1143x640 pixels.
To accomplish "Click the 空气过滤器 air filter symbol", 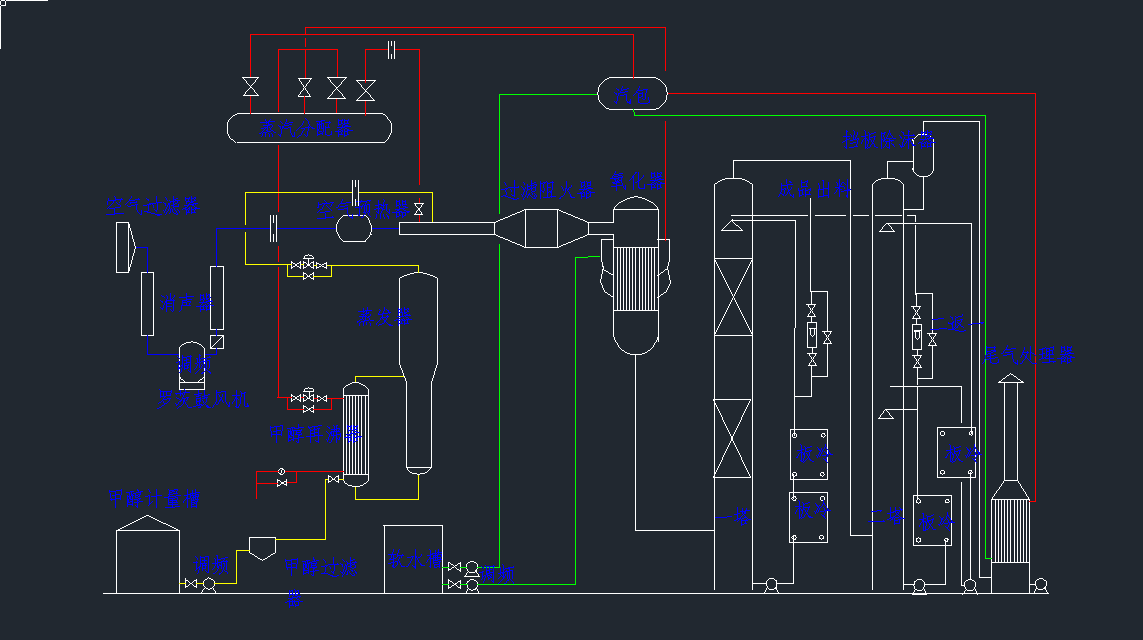I will (124, 247).
